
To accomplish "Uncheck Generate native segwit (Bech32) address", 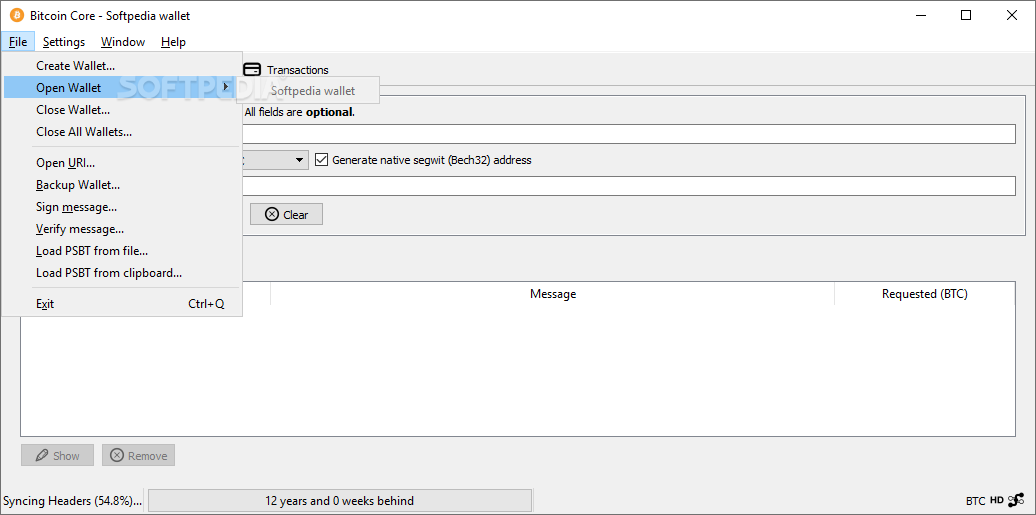I will tap(322, 159).
